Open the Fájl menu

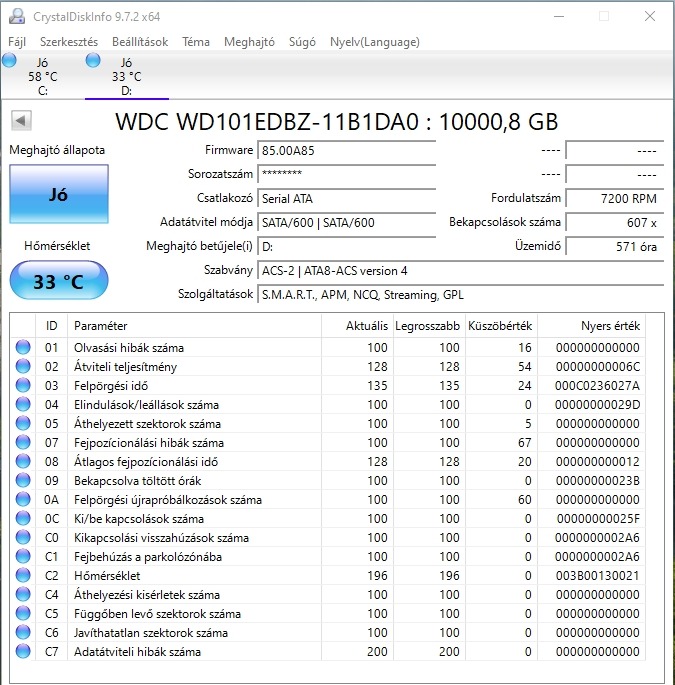pyautogui.click(x=17, y=42)
